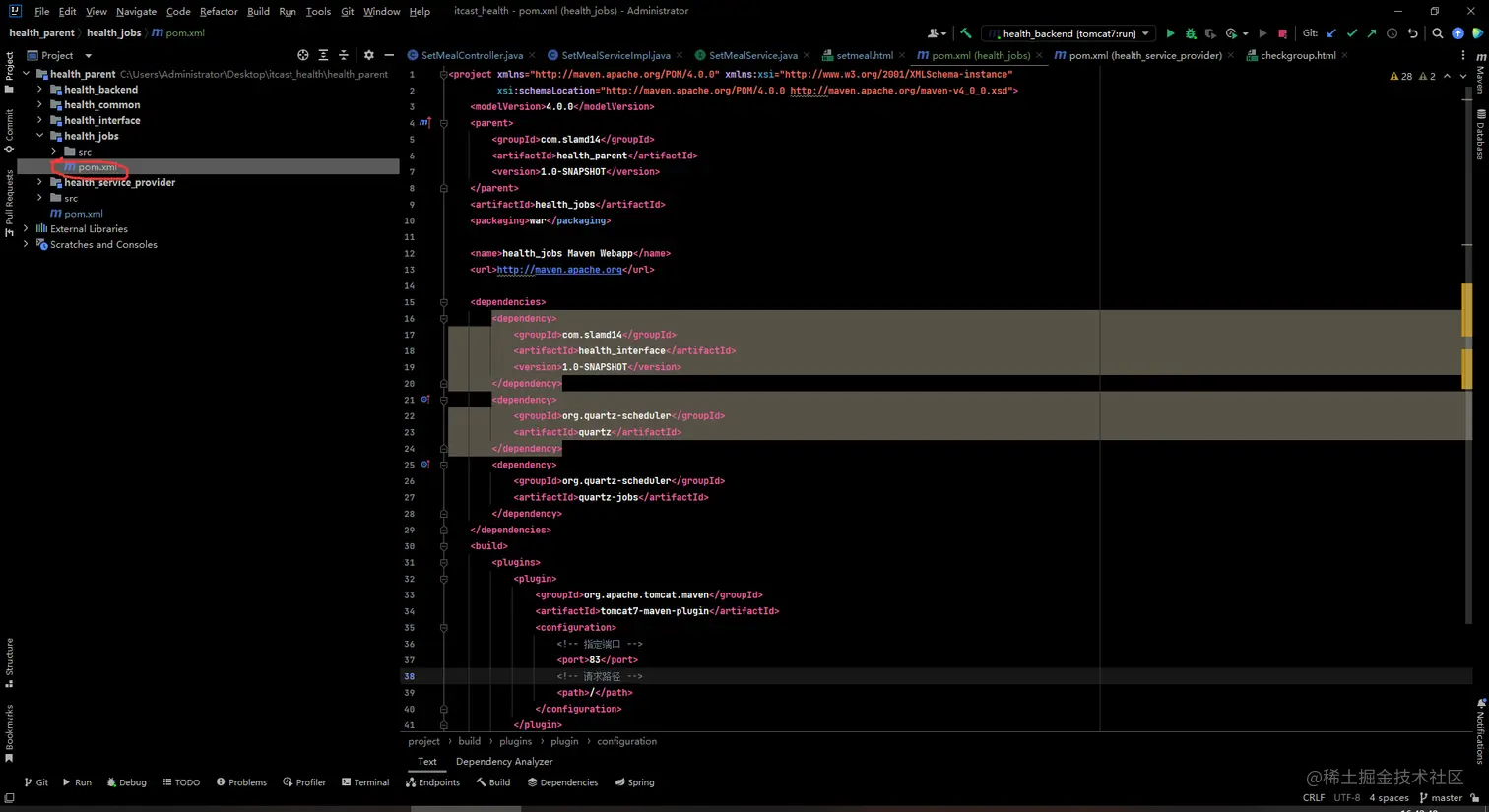The image size is (1489, 812).
Task: Open the Notifications side panel
Action: (1480, 730)
